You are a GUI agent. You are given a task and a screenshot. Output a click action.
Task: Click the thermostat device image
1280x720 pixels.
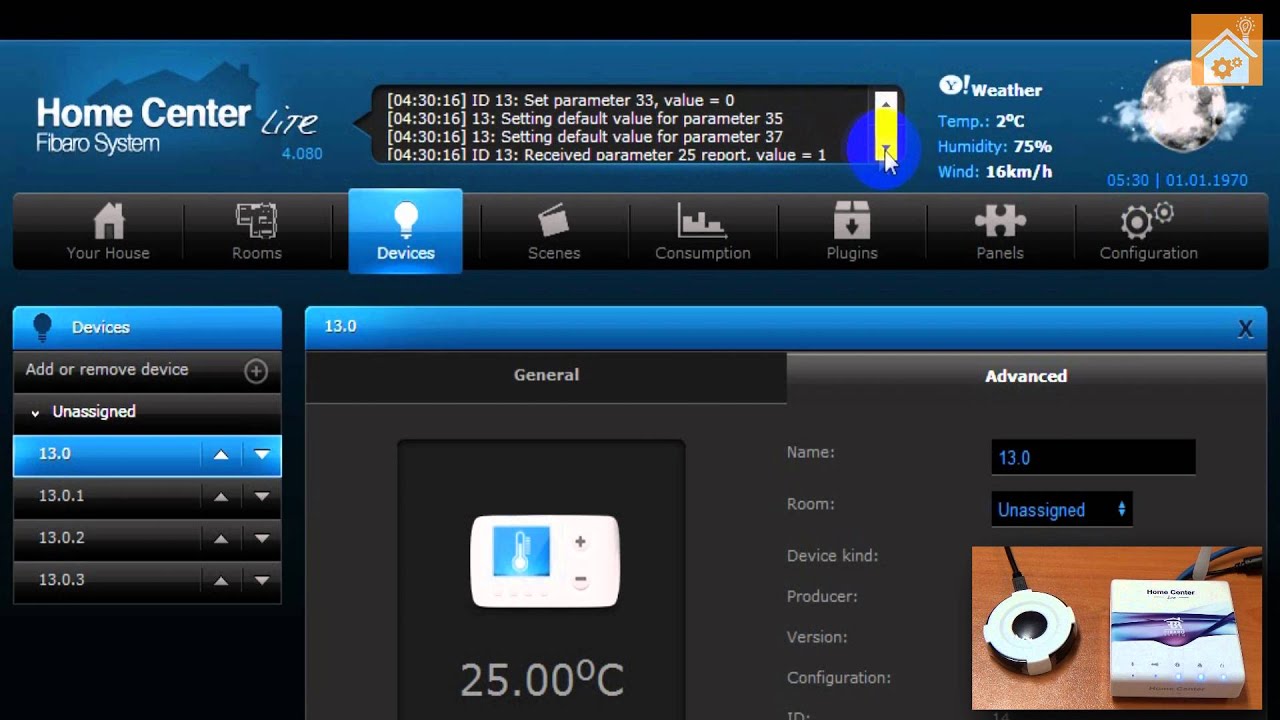545,561
